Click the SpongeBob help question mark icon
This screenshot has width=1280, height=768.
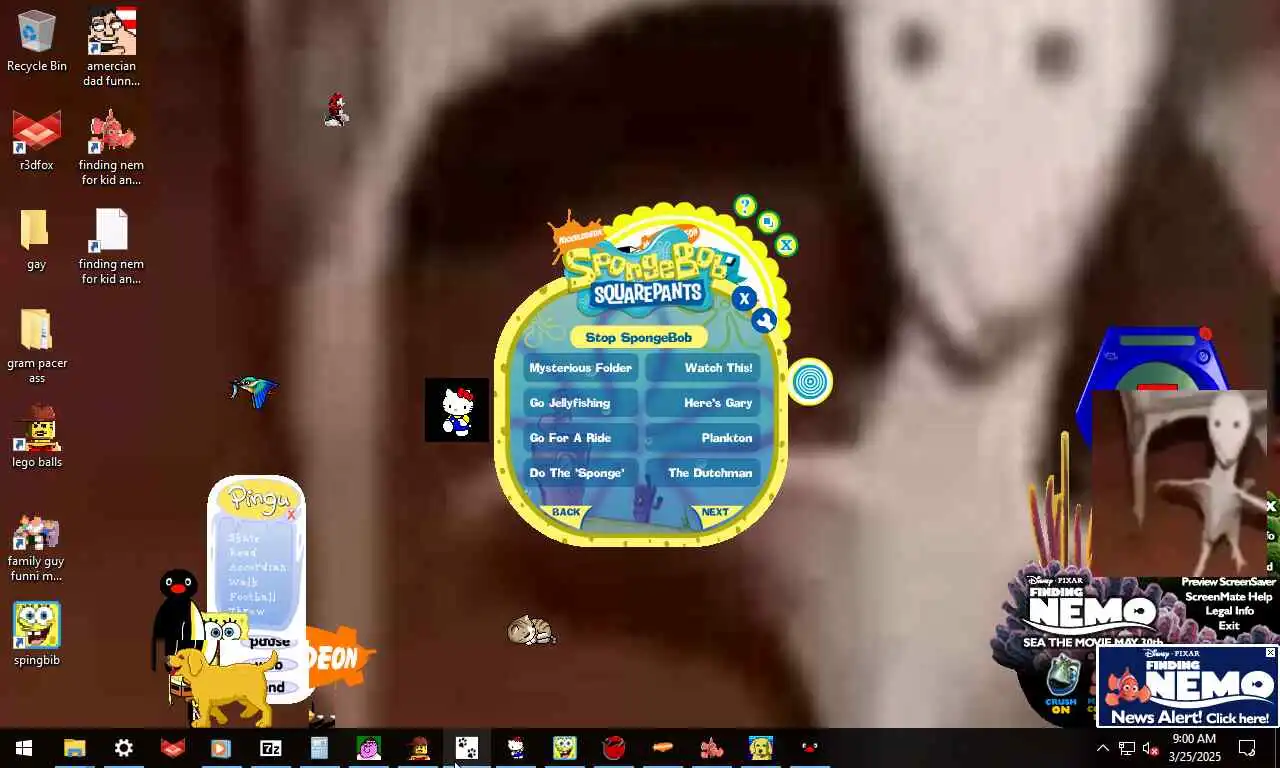[x=745, y=206]
